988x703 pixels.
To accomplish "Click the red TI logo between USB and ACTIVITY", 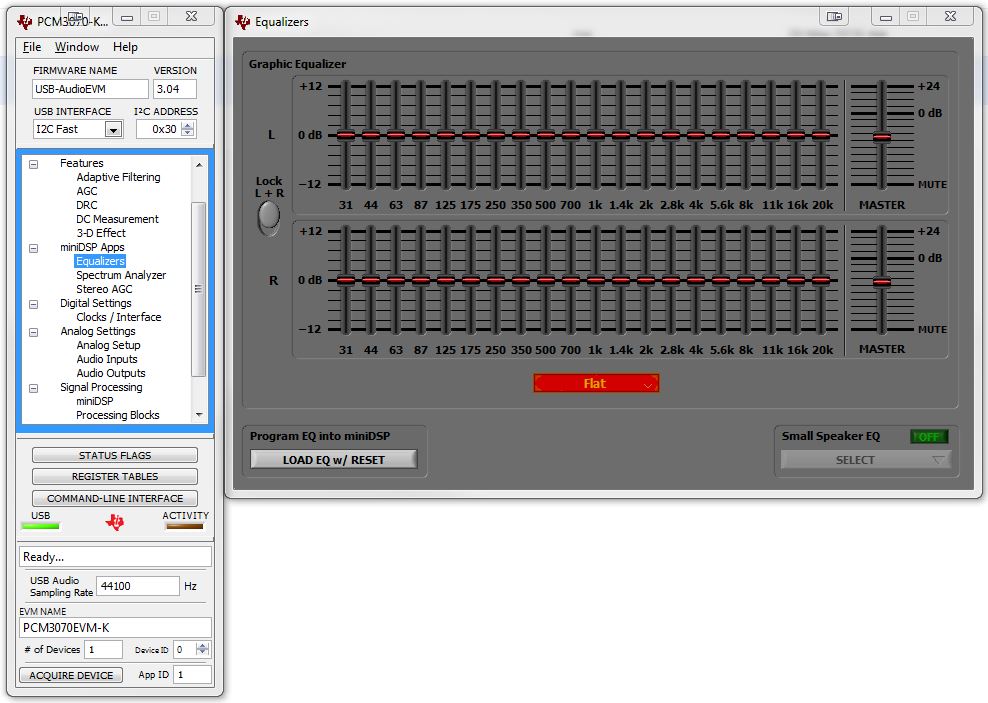I will tap(115, 522).
